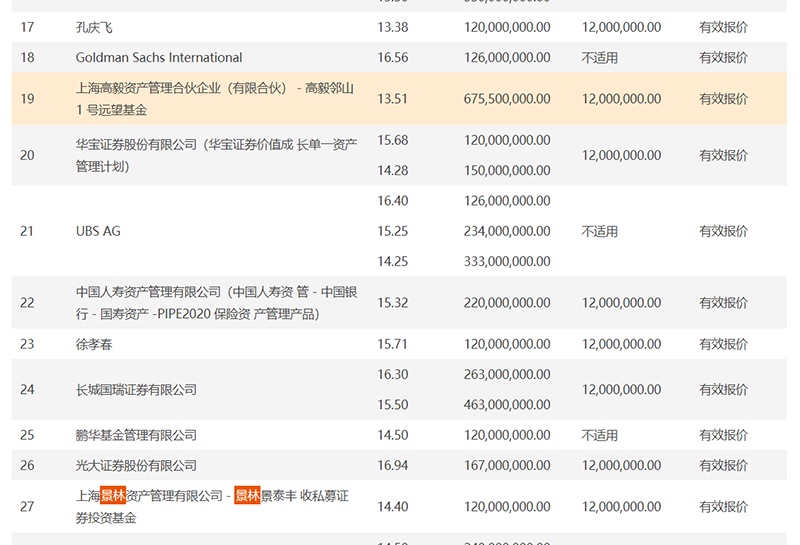Select amount 675,500,000.00
This screenshot has height=545, width=800.
coord(507,98)
